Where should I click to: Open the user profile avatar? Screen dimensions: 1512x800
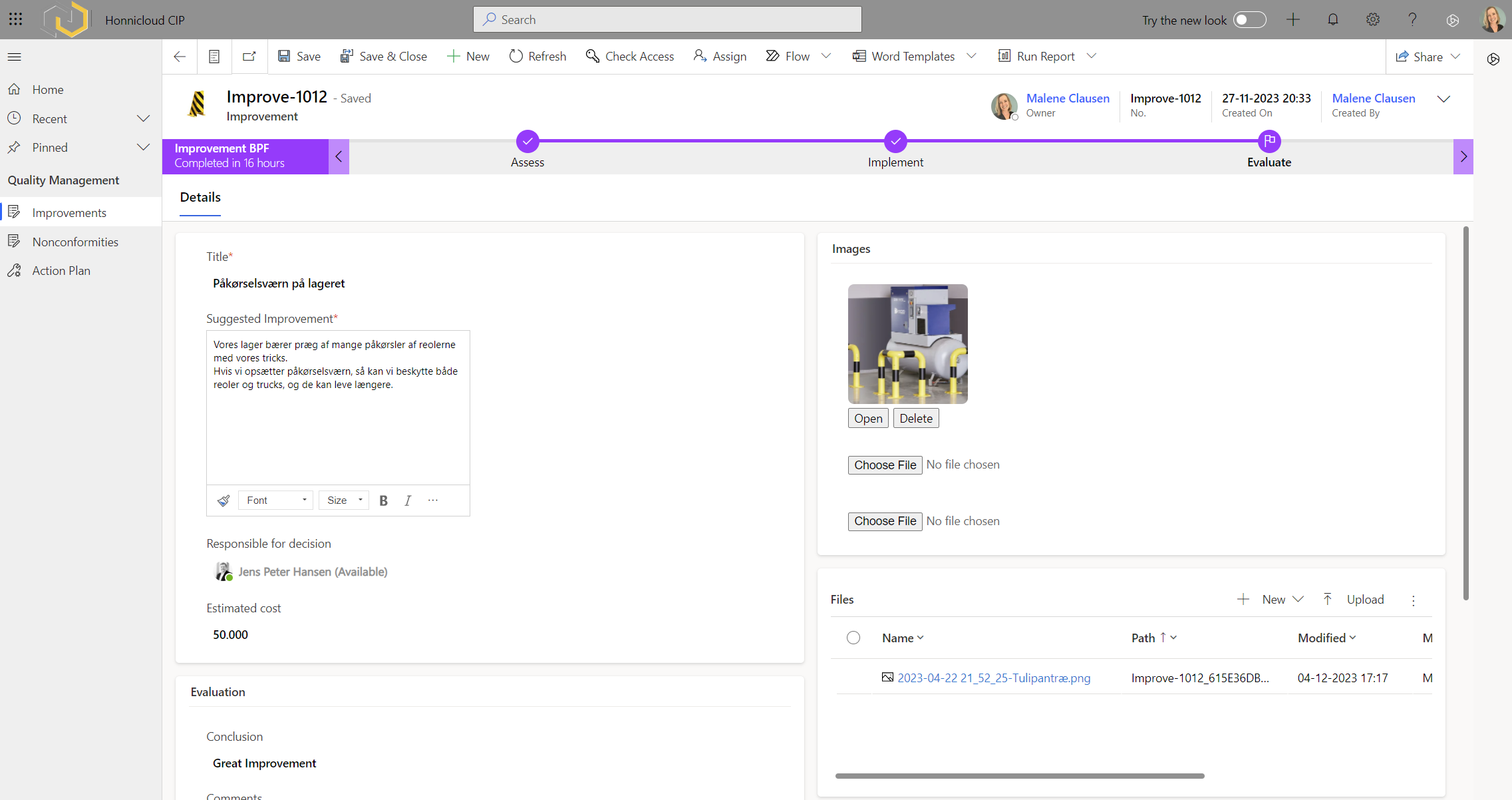[x=1493, y=19]
